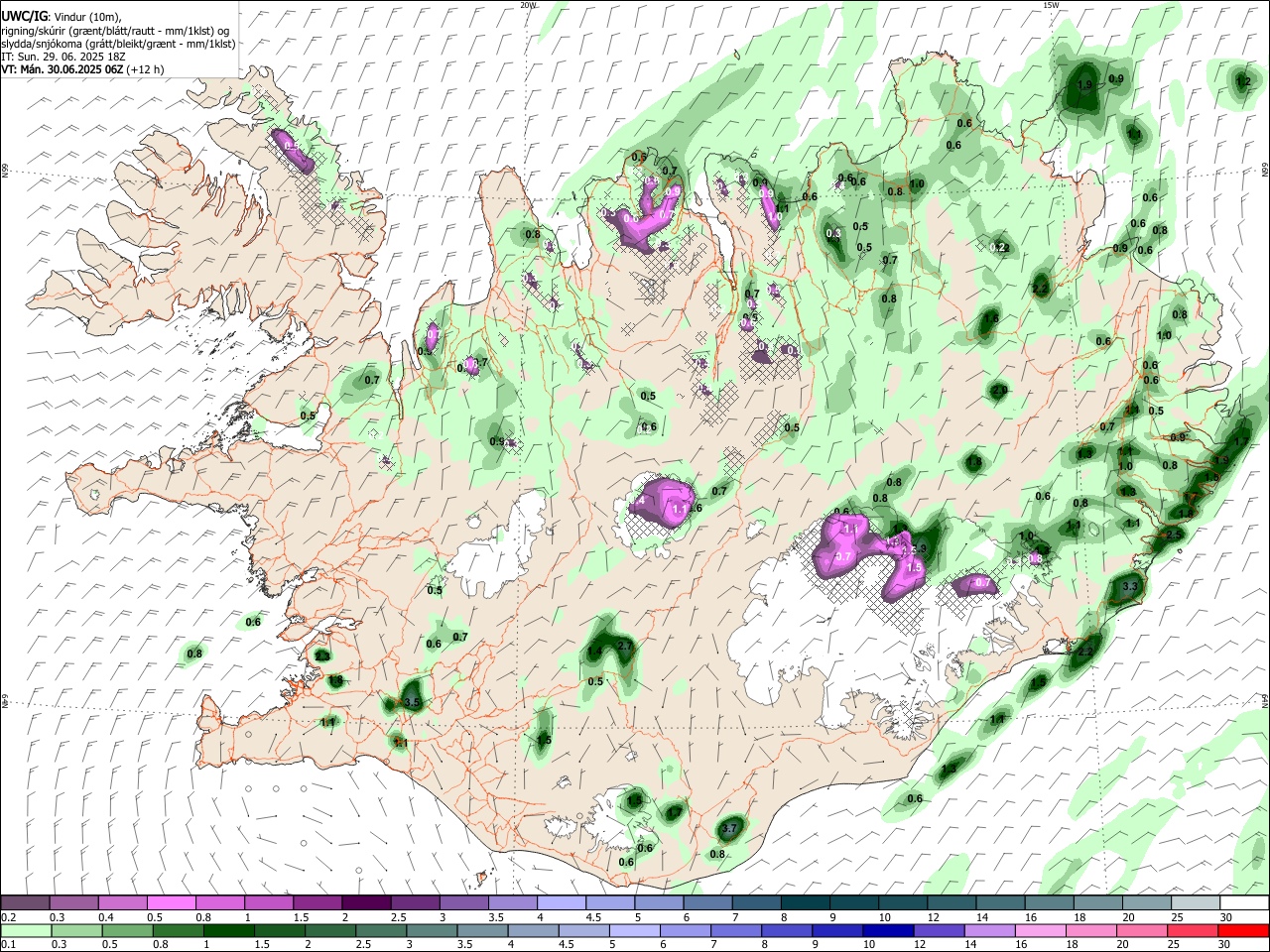Select the light grey 25 swatch in the upper legend row
This screenshot has width=1270, height=952.
1196,902
